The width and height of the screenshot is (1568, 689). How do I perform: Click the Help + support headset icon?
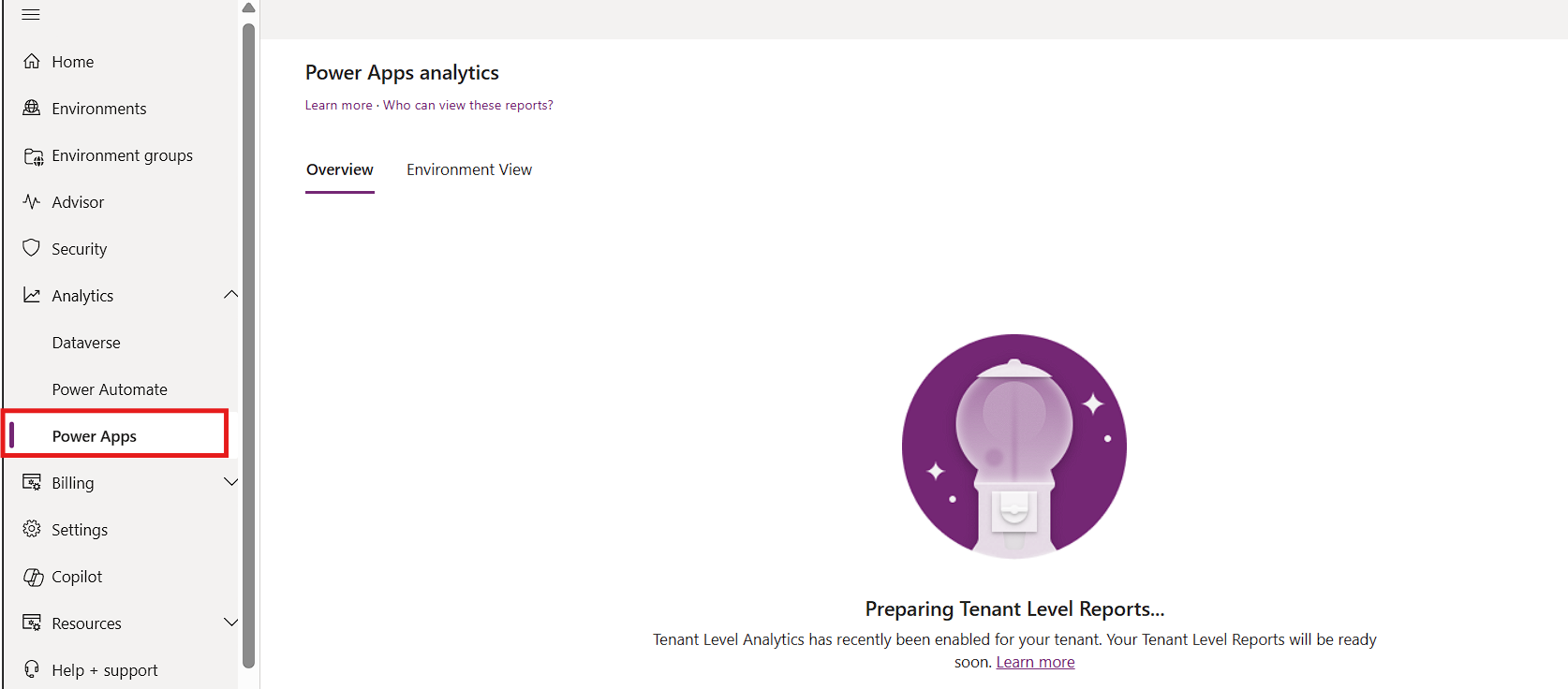(32, 669)
